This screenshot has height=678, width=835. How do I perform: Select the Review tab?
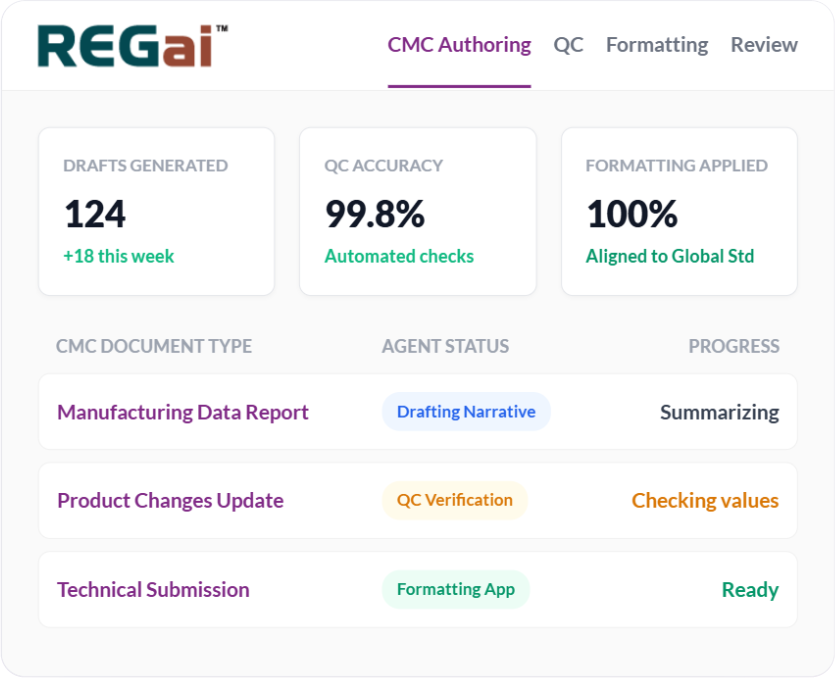click(x=763, y=45)
